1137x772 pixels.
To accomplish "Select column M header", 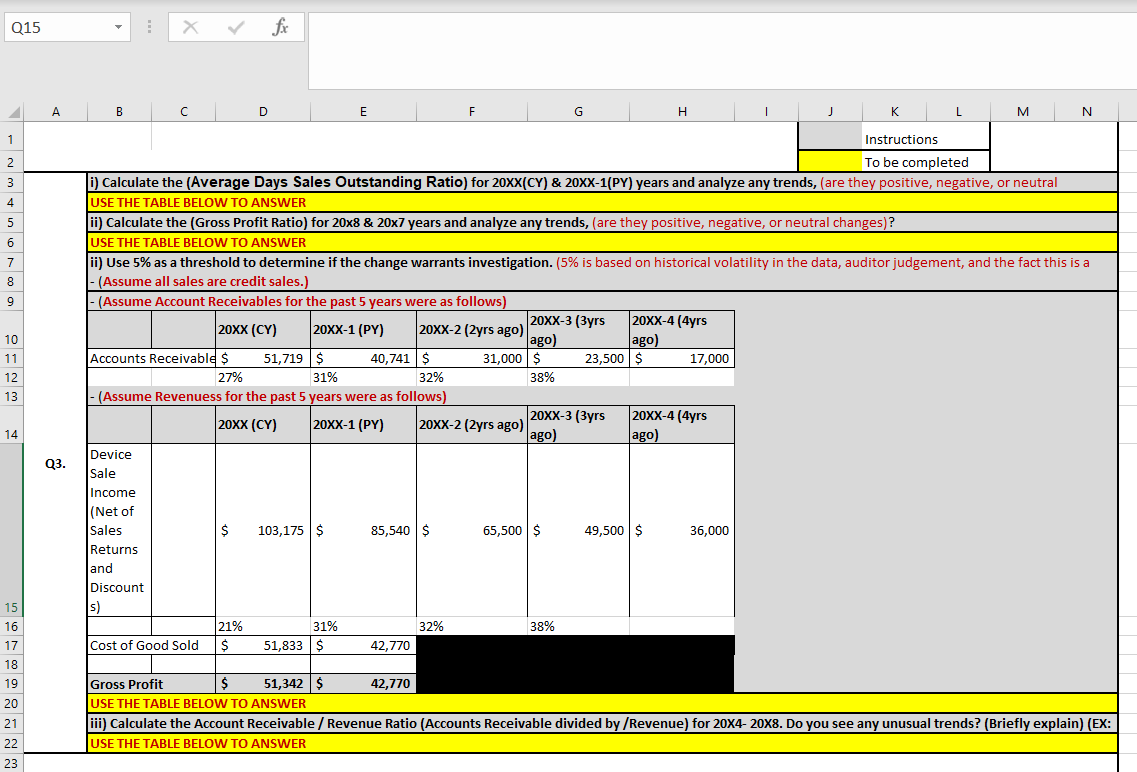I will tap(1022, 112).
